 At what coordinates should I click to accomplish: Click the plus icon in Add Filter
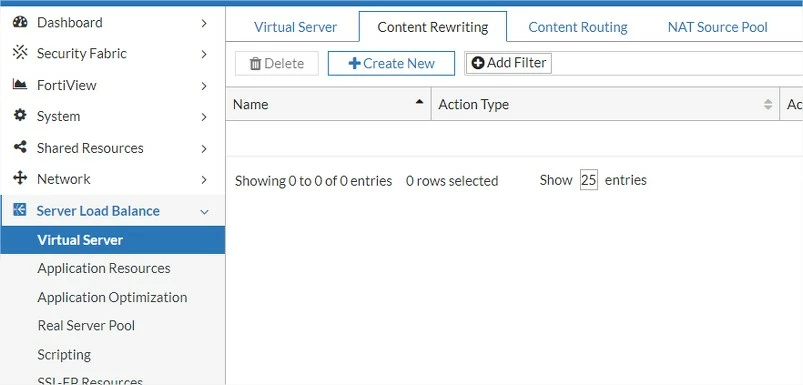(477, 63)
